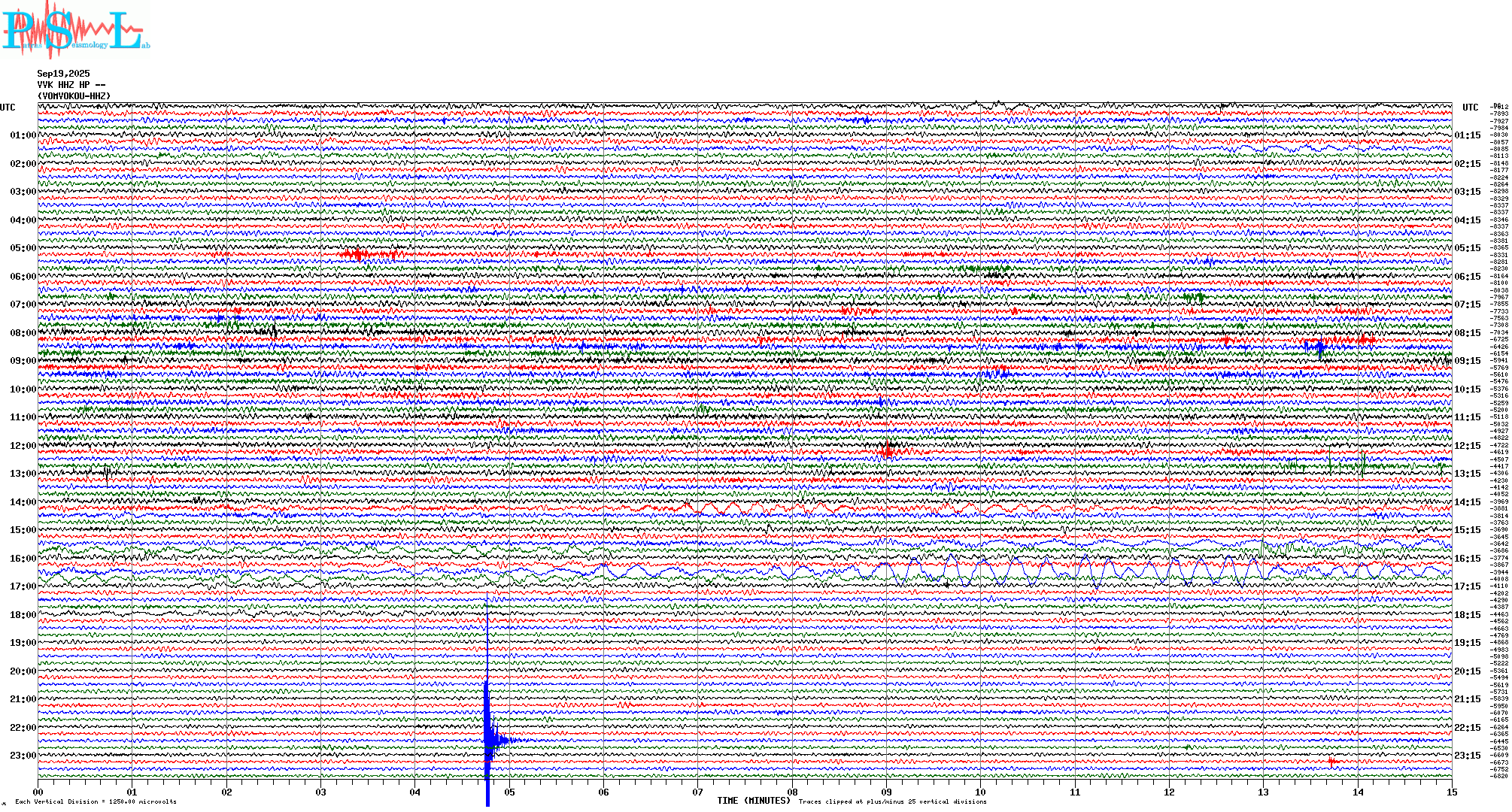The height and width of the screenshot is (812, 1512).
Task: Click the 18:00 hour label
Action: [23, 615]
